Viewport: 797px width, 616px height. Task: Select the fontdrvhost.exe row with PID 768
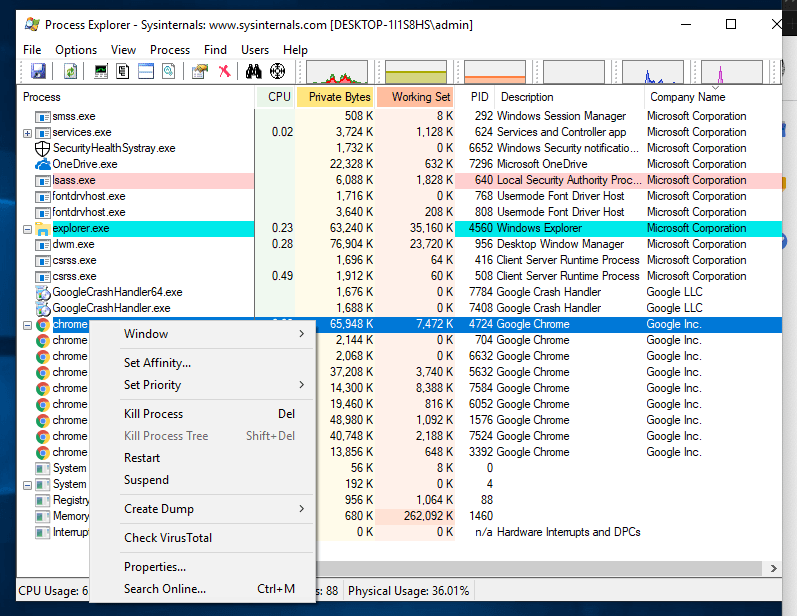pos(399,196)
